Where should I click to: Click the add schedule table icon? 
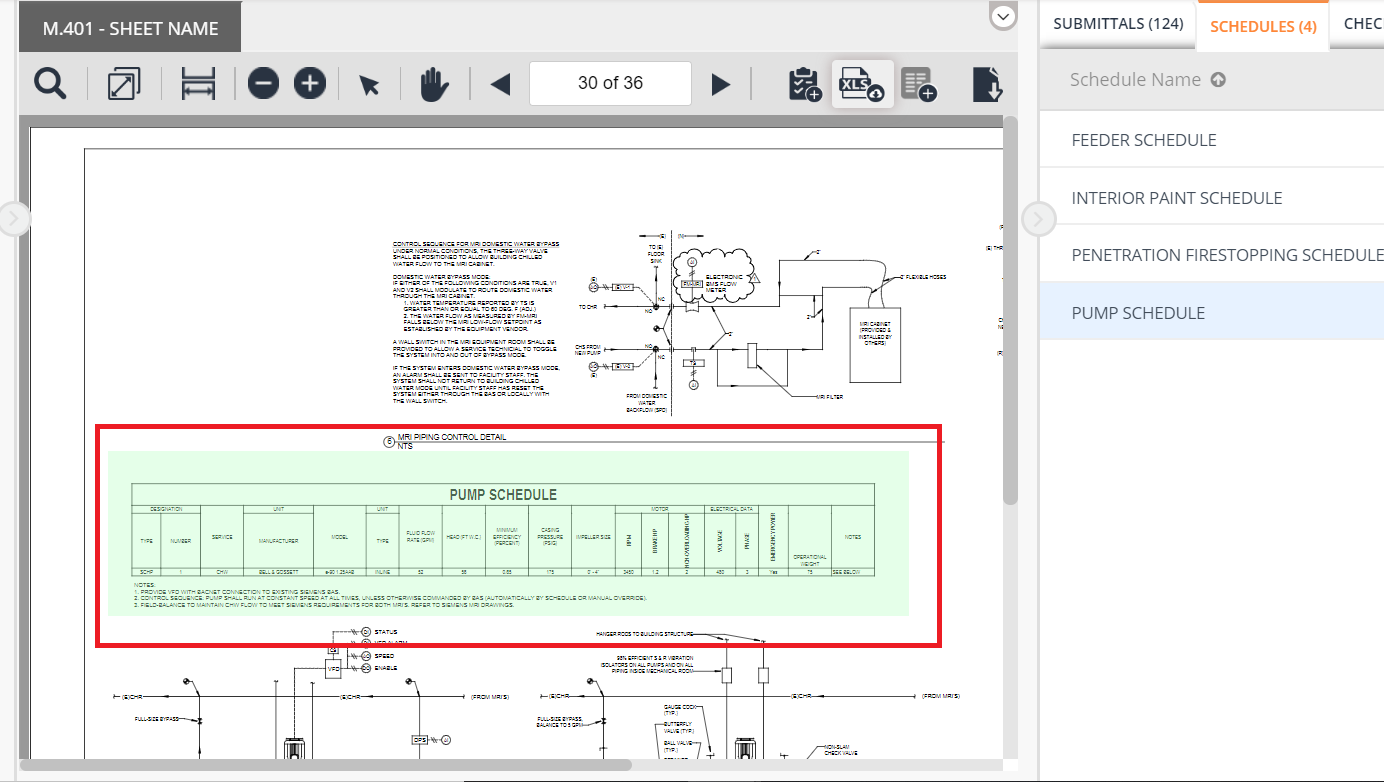(918, 84)
